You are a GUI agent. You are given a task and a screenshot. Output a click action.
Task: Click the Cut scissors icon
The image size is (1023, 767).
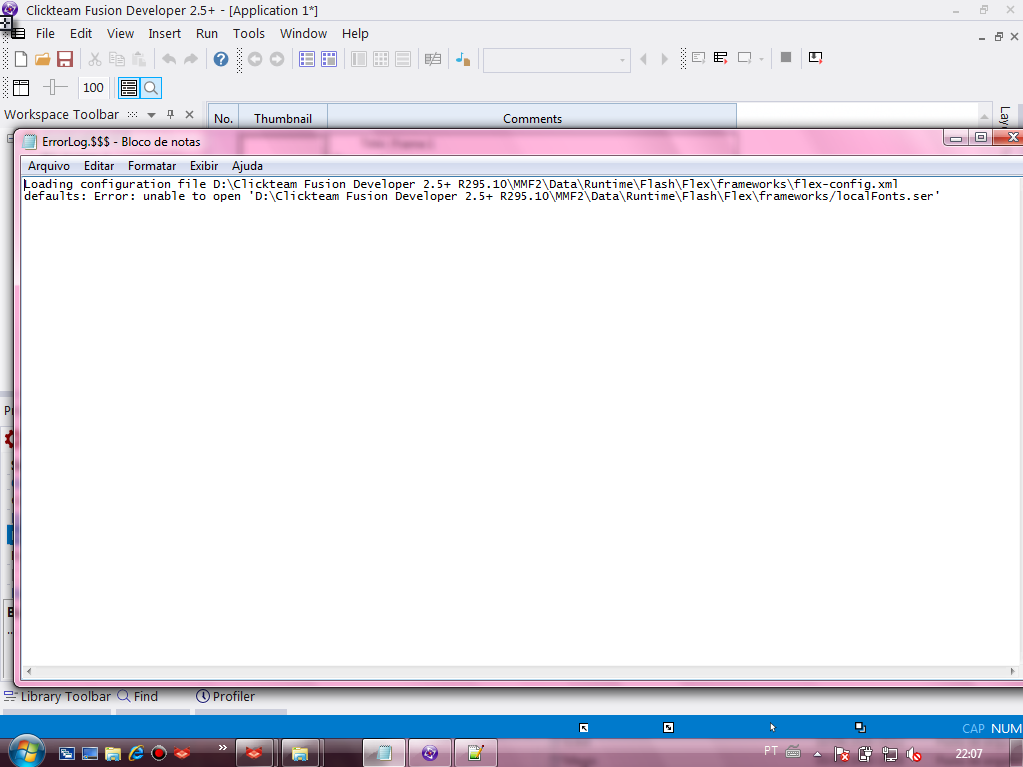[x=95, y=59]
